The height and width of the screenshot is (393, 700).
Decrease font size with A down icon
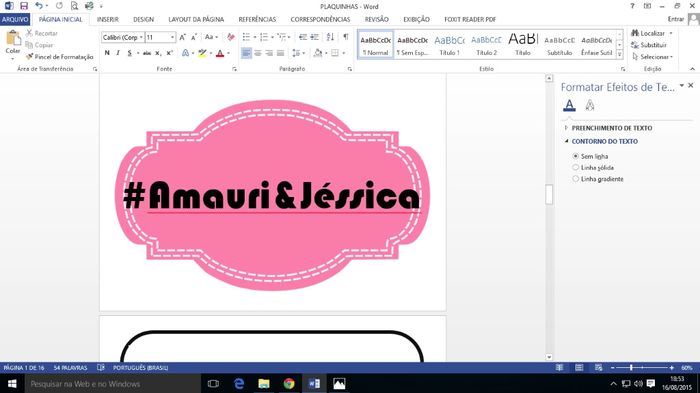pos(194,37)
